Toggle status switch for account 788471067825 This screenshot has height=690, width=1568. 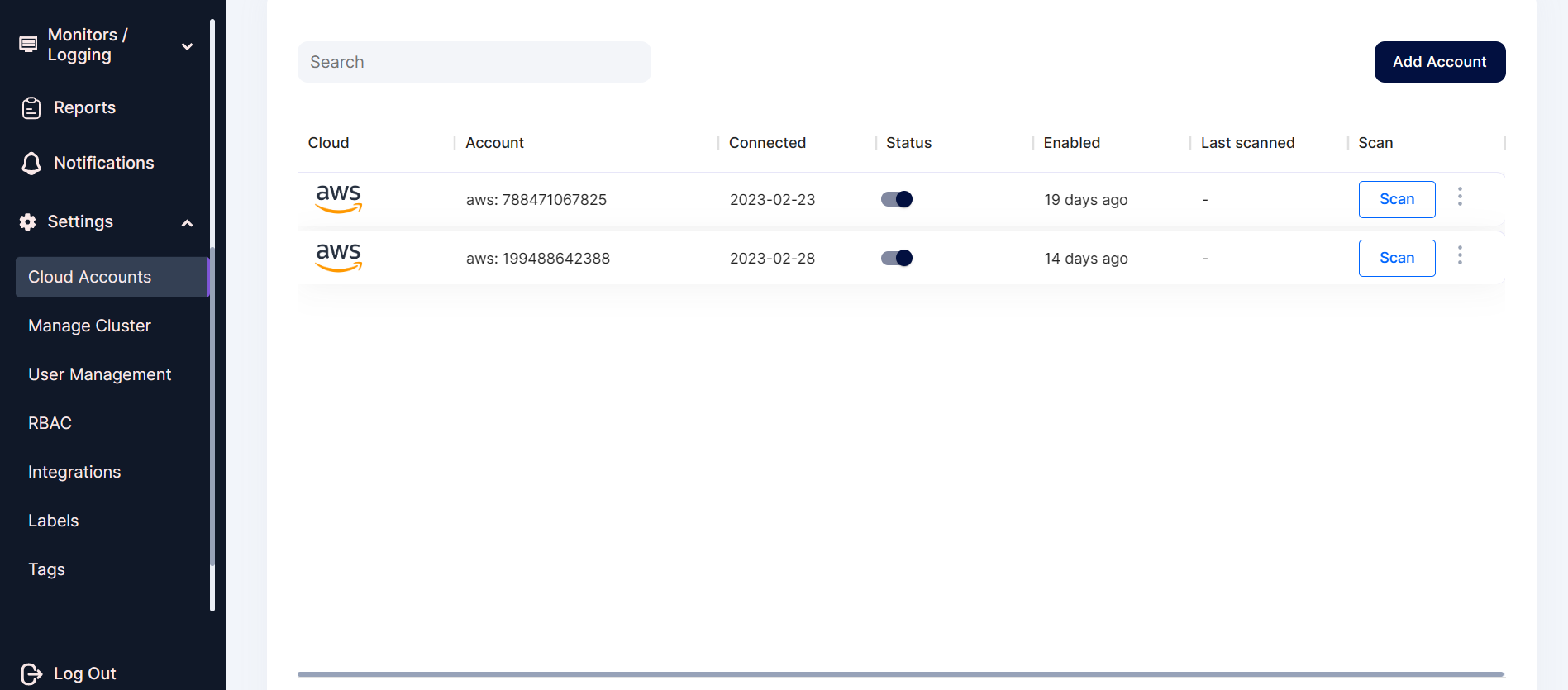897,199
